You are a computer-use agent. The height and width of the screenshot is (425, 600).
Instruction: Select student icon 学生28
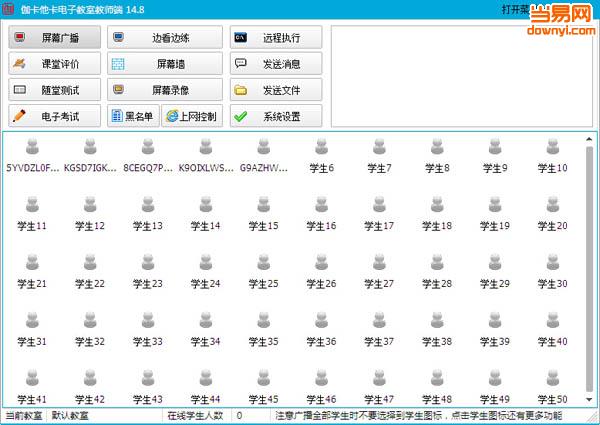click(437, 262)
